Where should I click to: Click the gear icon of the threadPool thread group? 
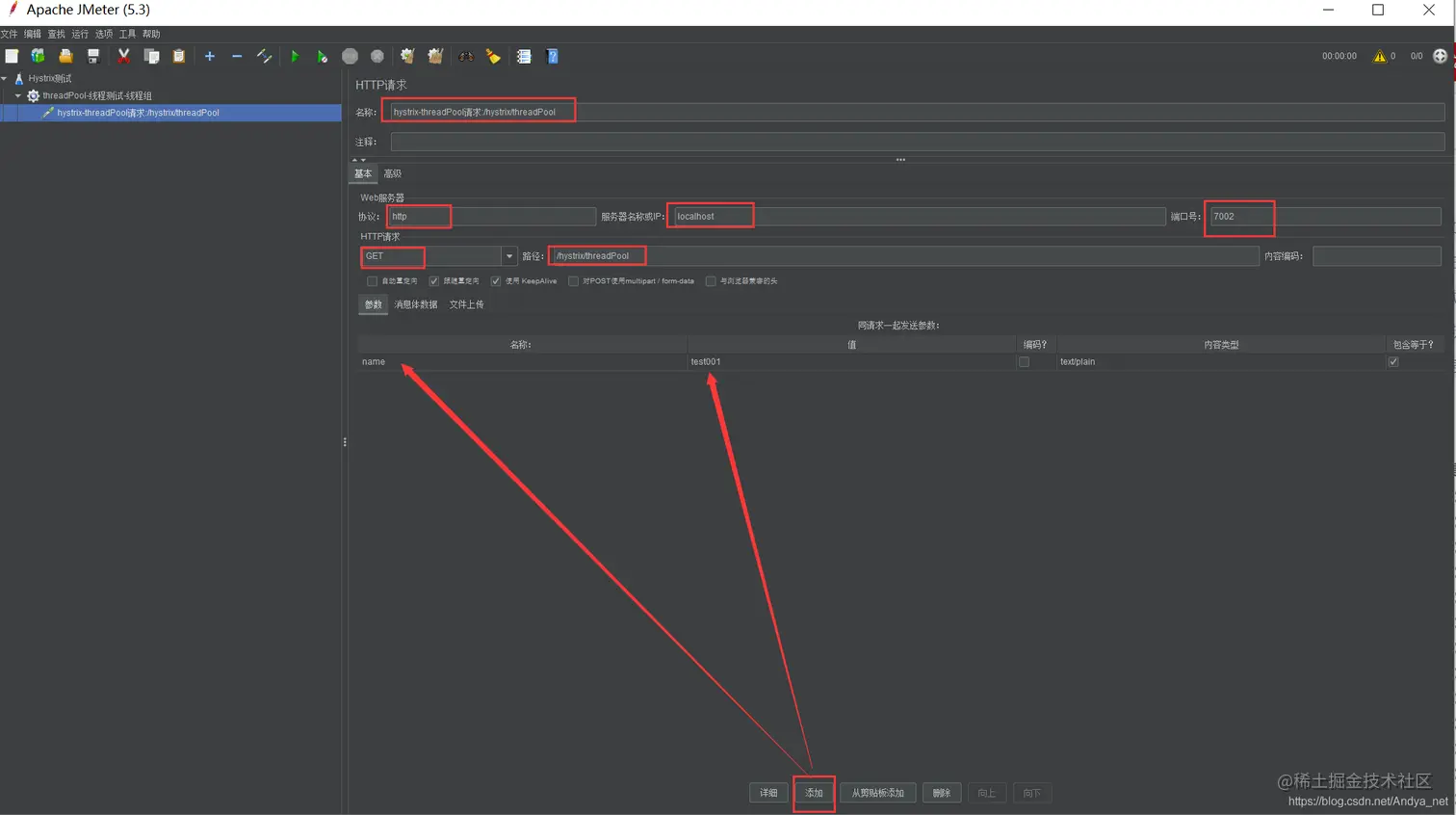33,95
